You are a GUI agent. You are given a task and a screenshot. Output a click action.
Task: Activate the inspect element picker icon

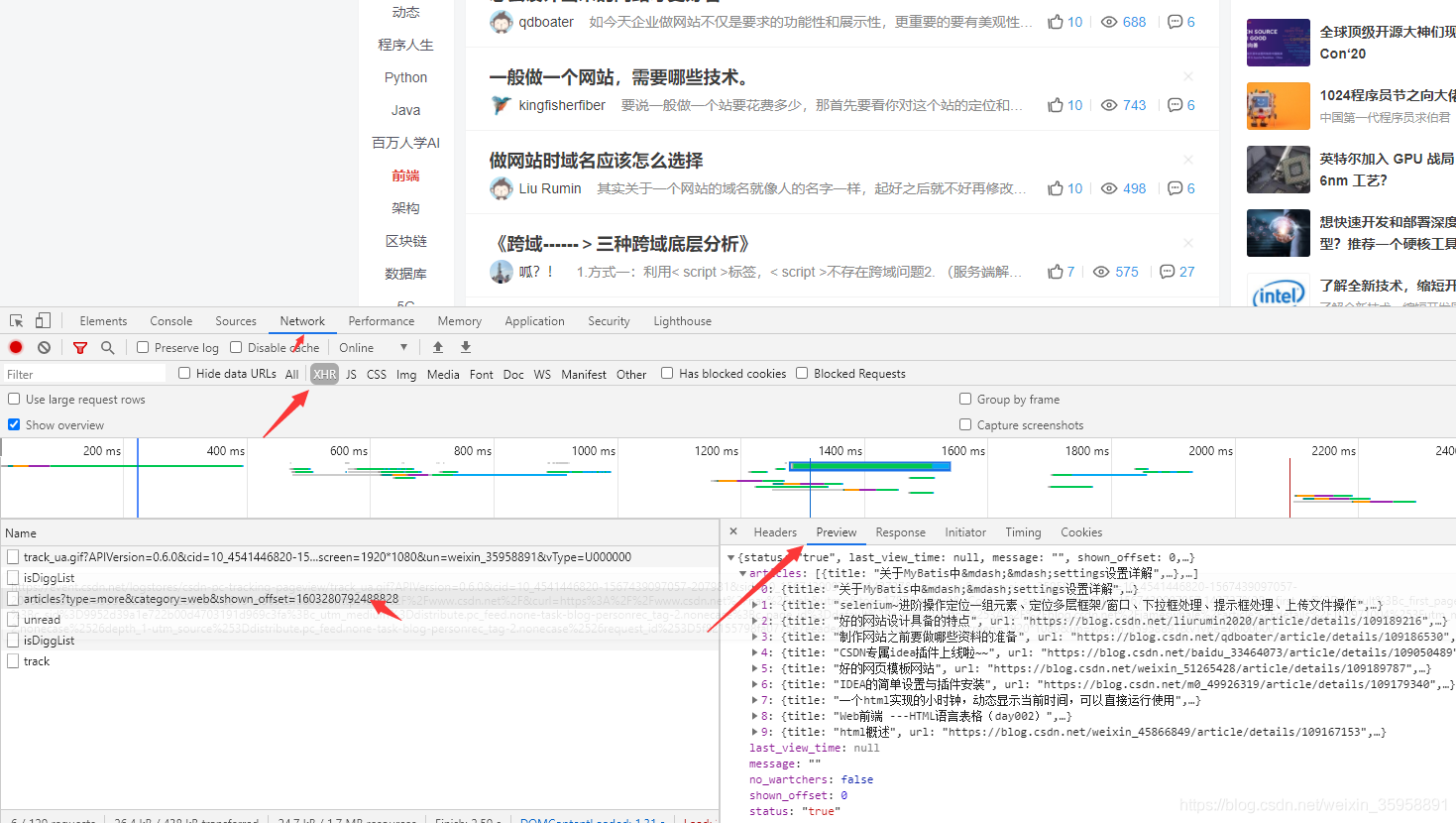[x=17, y=321]
